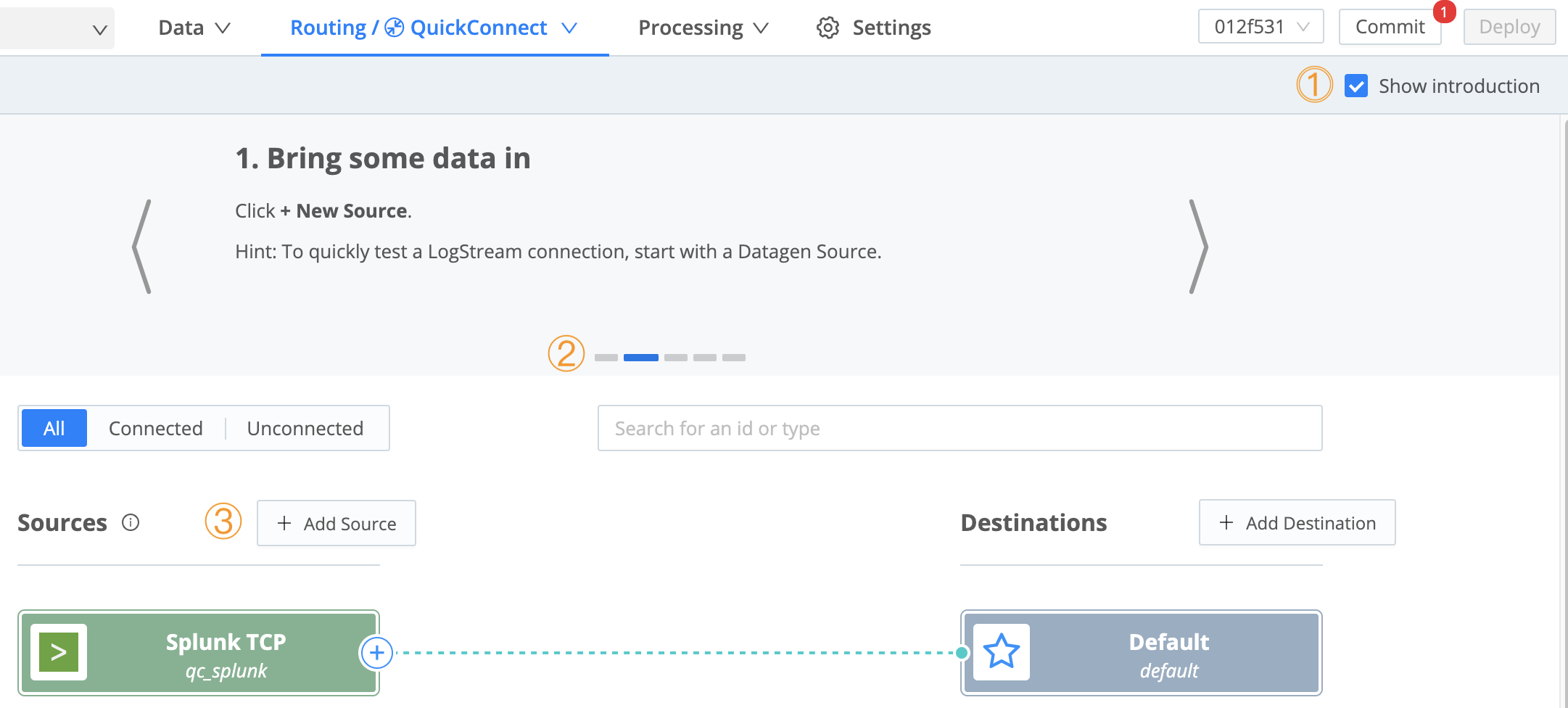Viewport: 1568px width, 708px height.
Task: Click the plus icon in Add Source
Action: pos(284,523)
